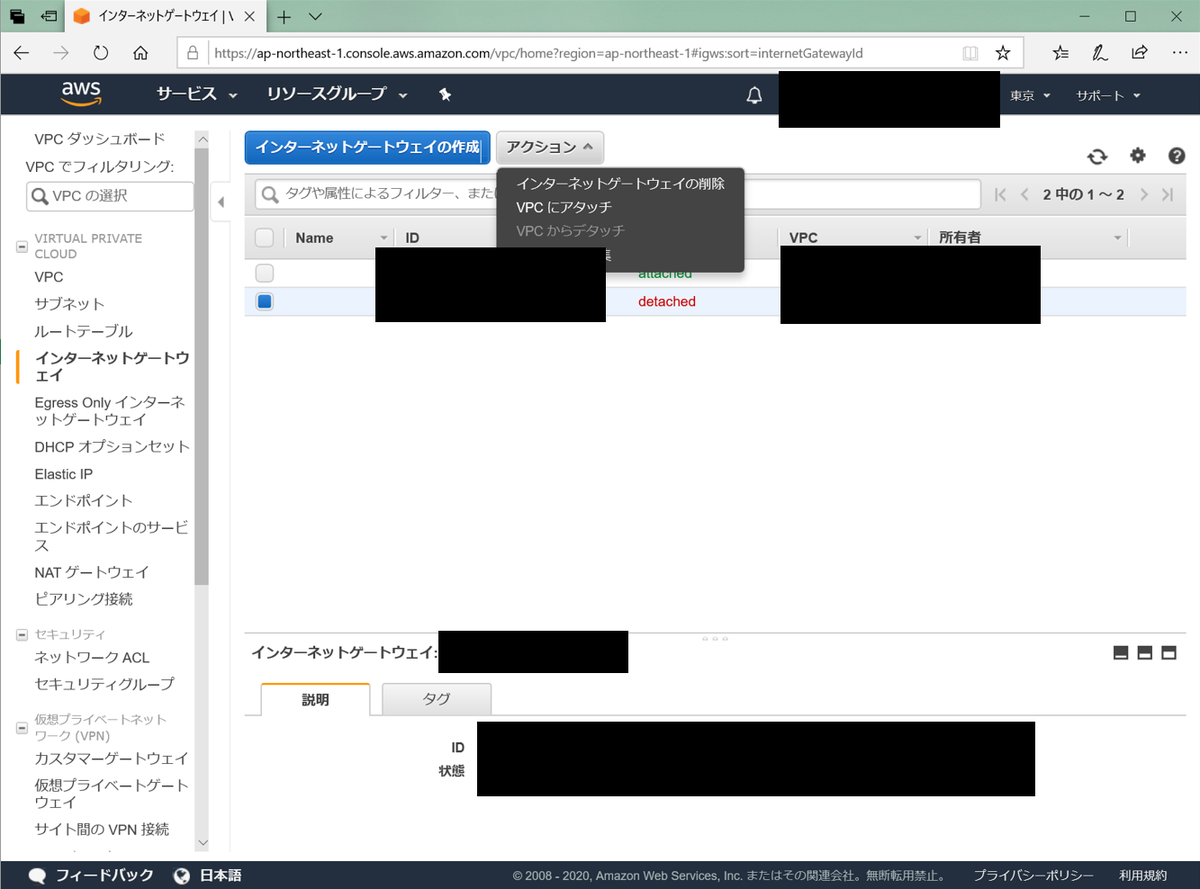Image resolution: width=1200 pixels, height=889 pixels.
Task: Select インターネットゲートウェイの削除 menu item
Action: click(x=620, y=184)
